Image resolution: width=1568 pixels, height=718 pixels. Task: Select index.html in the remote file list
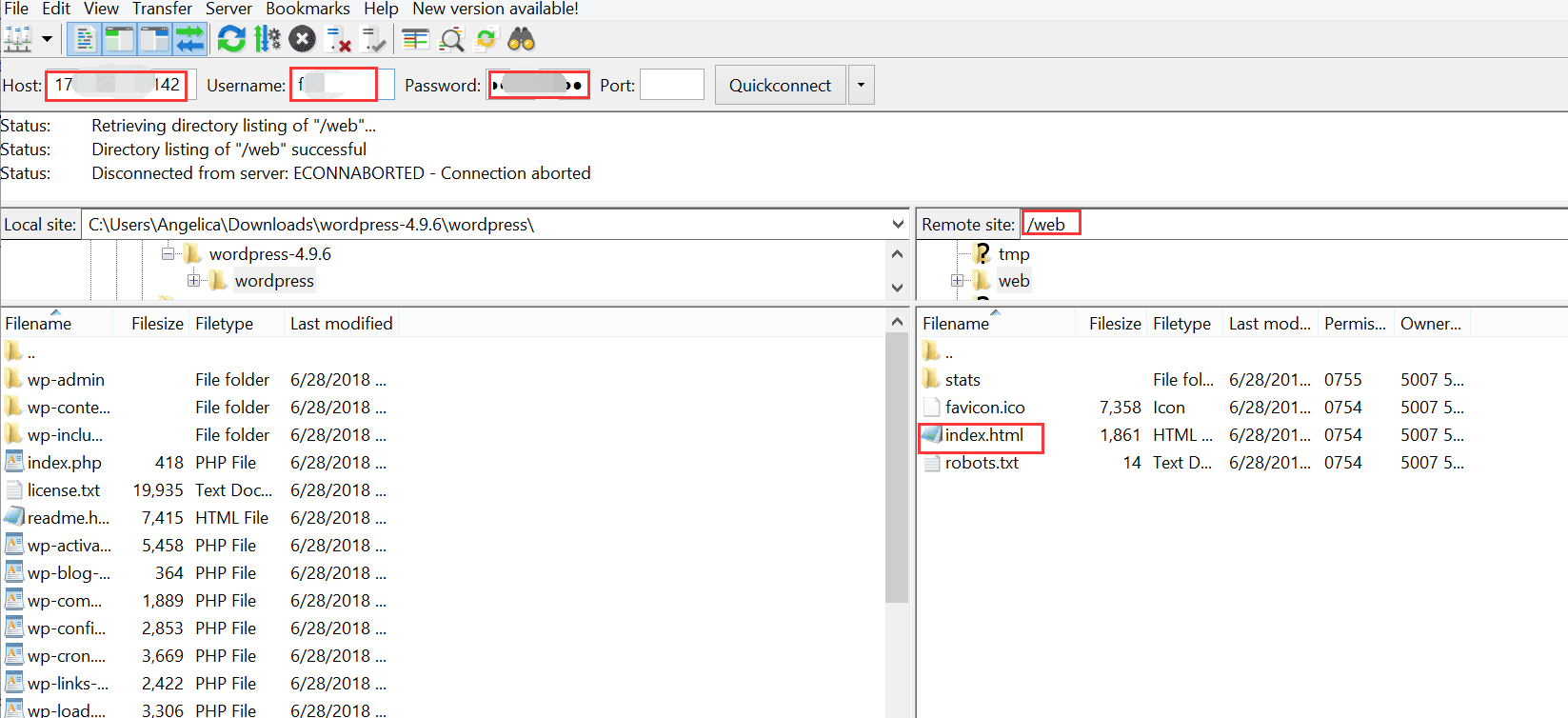point(983,435)
